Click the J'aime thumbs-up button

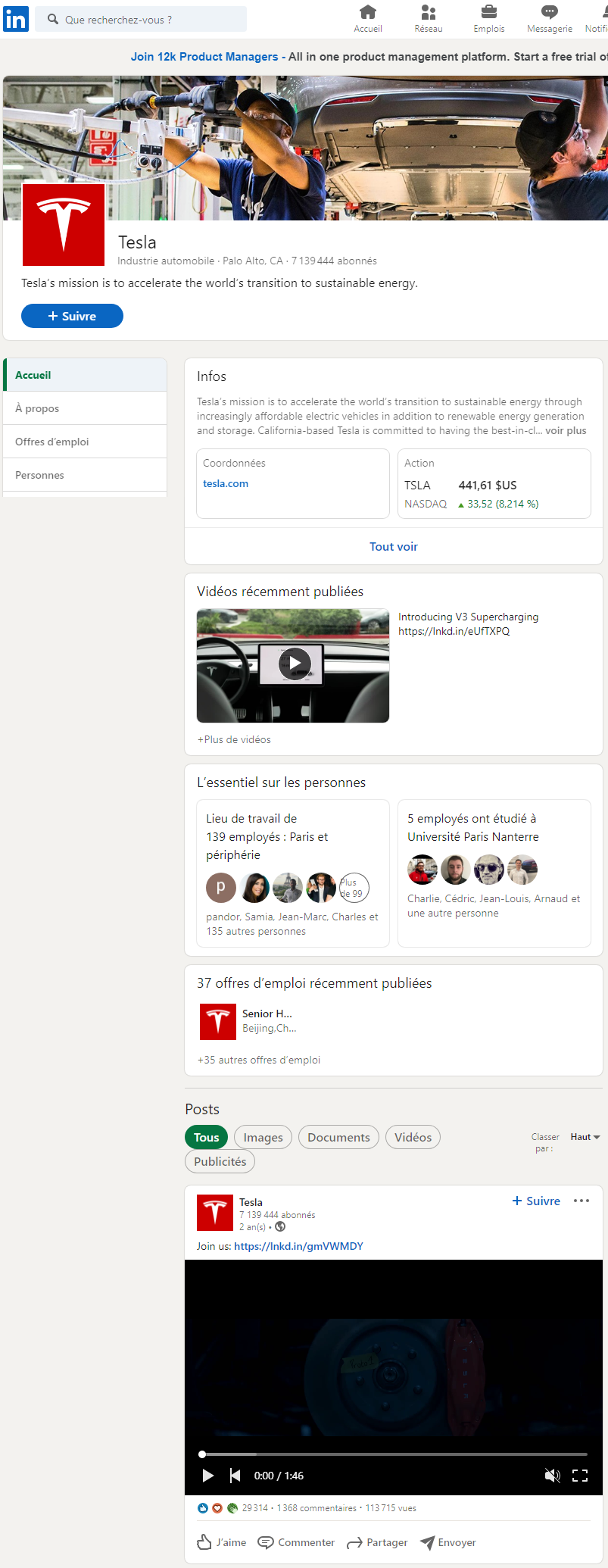click(222, 1542)
